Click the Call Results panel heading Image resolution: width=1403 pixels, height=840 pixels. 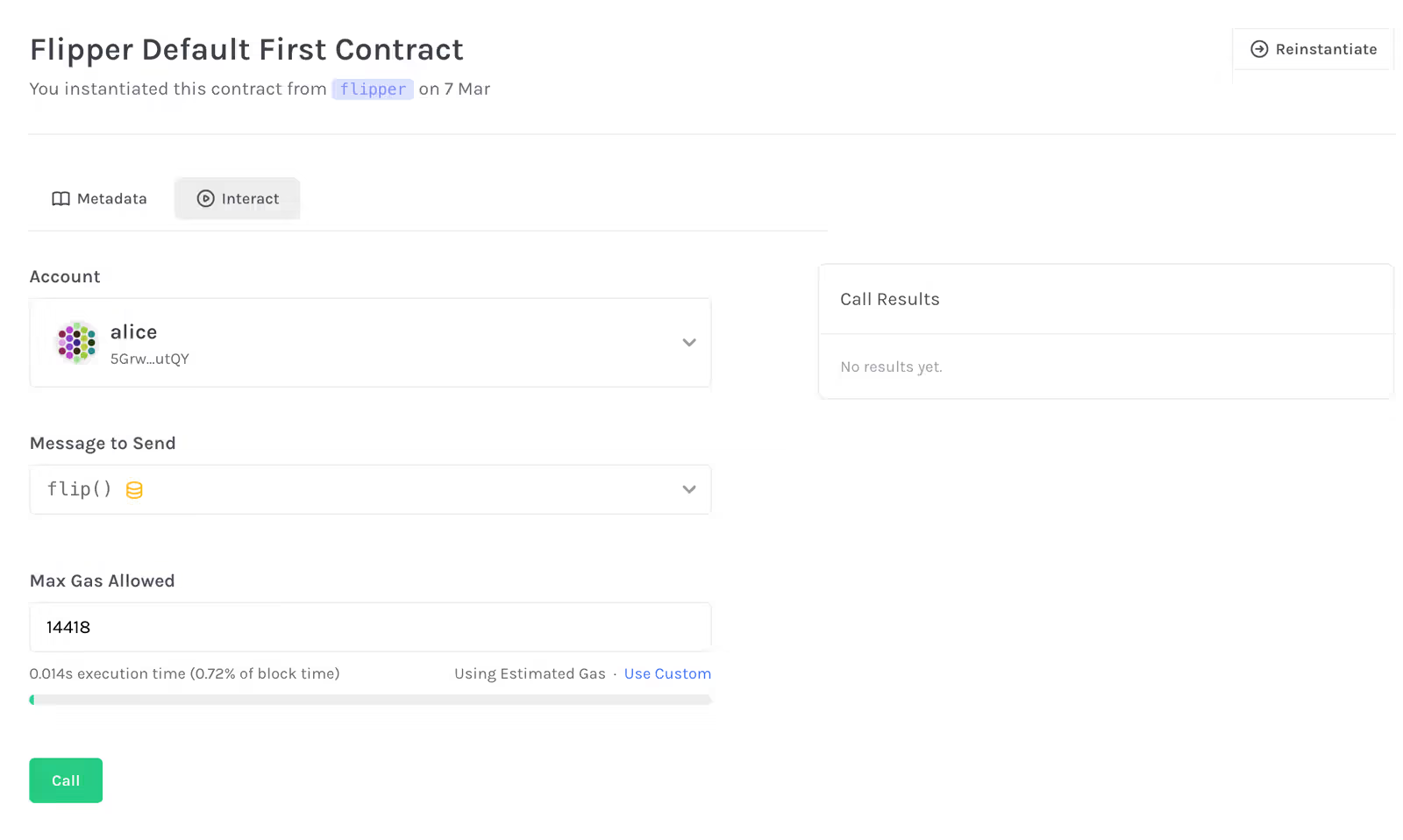(889, 299)
